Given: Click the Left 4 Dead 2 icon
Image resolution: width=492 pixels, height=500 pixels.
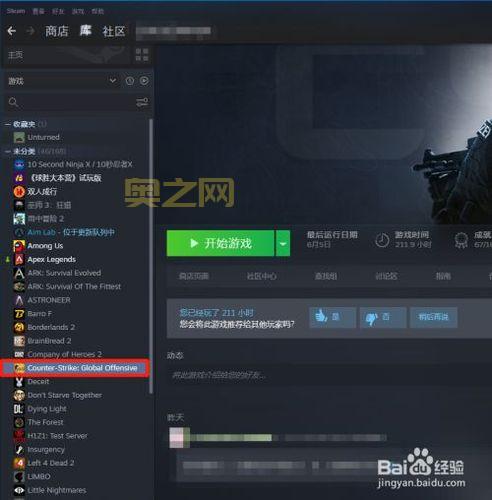Looking at the screenshot, I should (x=19, y=463).
